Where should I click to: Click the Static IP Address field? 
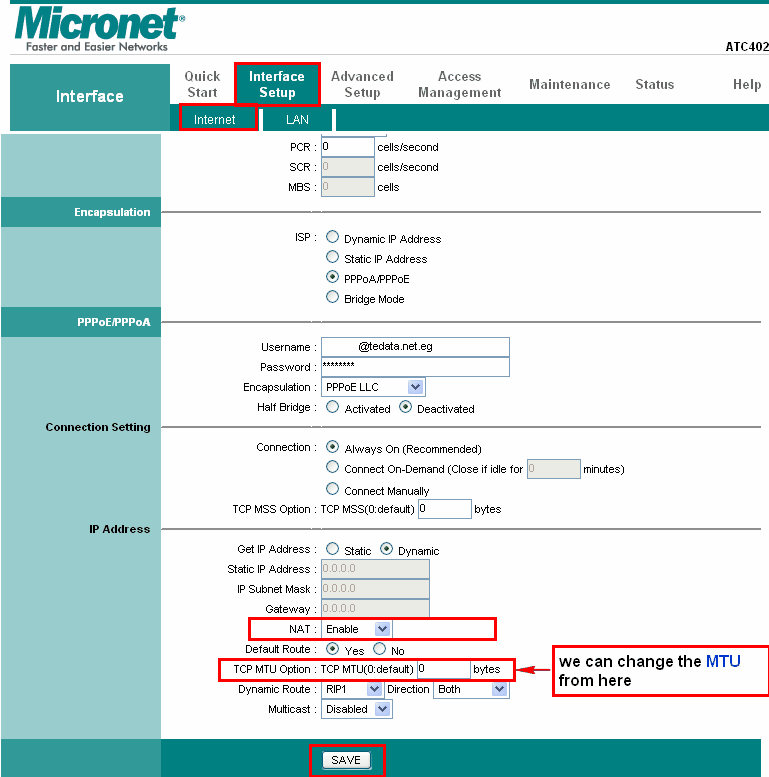[375, 569]
